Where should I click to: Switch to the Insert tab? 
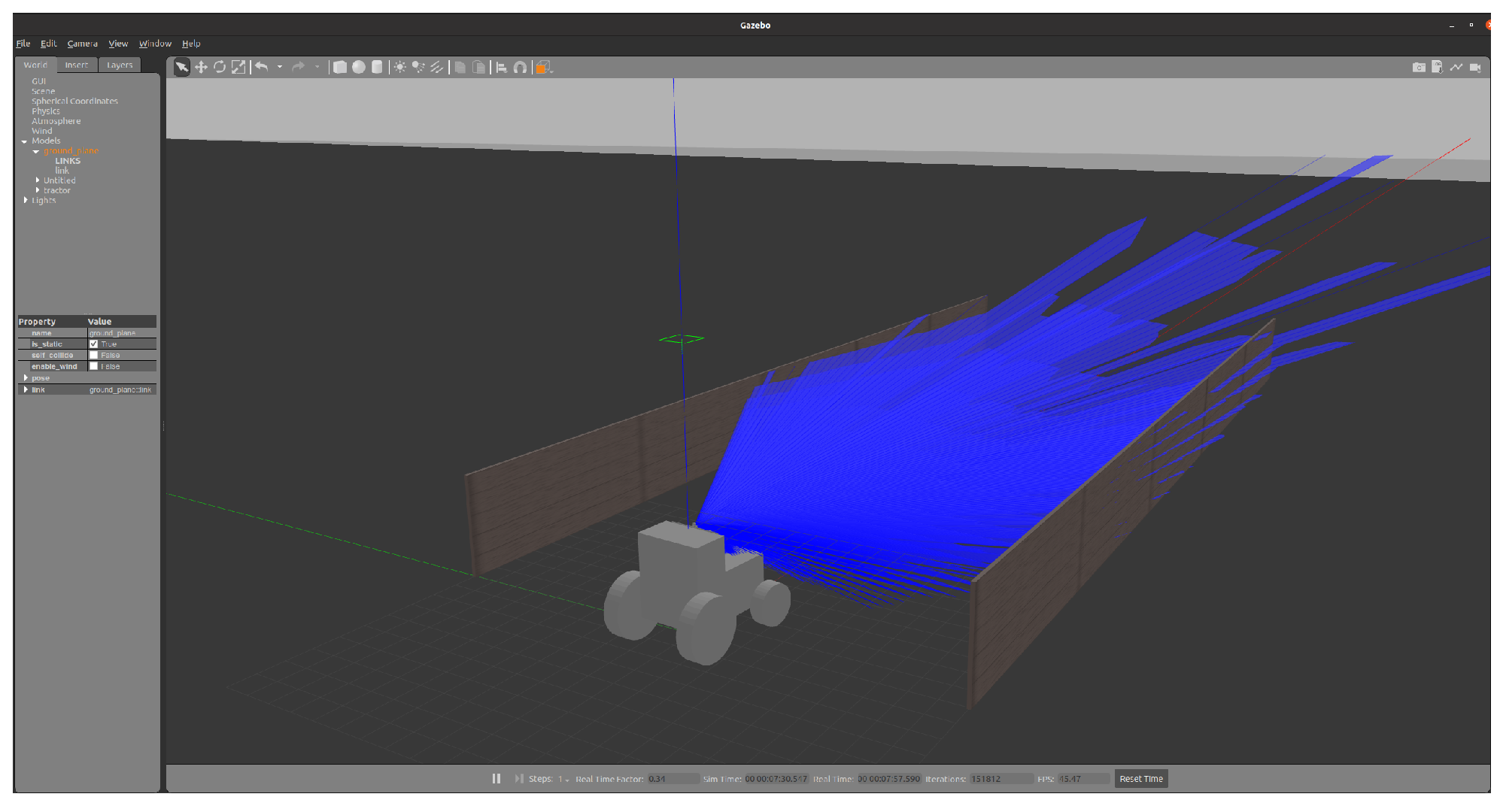pos(76,65)
